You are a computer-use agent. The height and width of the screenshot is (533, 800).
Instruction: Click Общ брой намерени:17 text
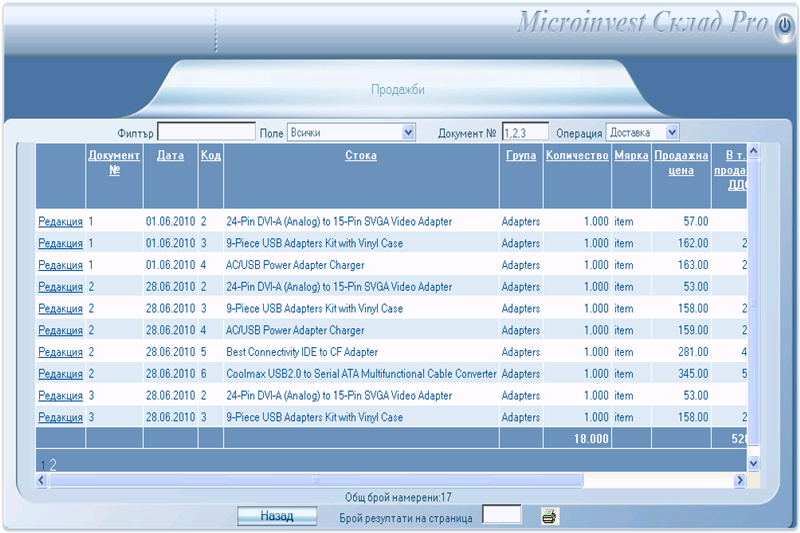[398, 497]
